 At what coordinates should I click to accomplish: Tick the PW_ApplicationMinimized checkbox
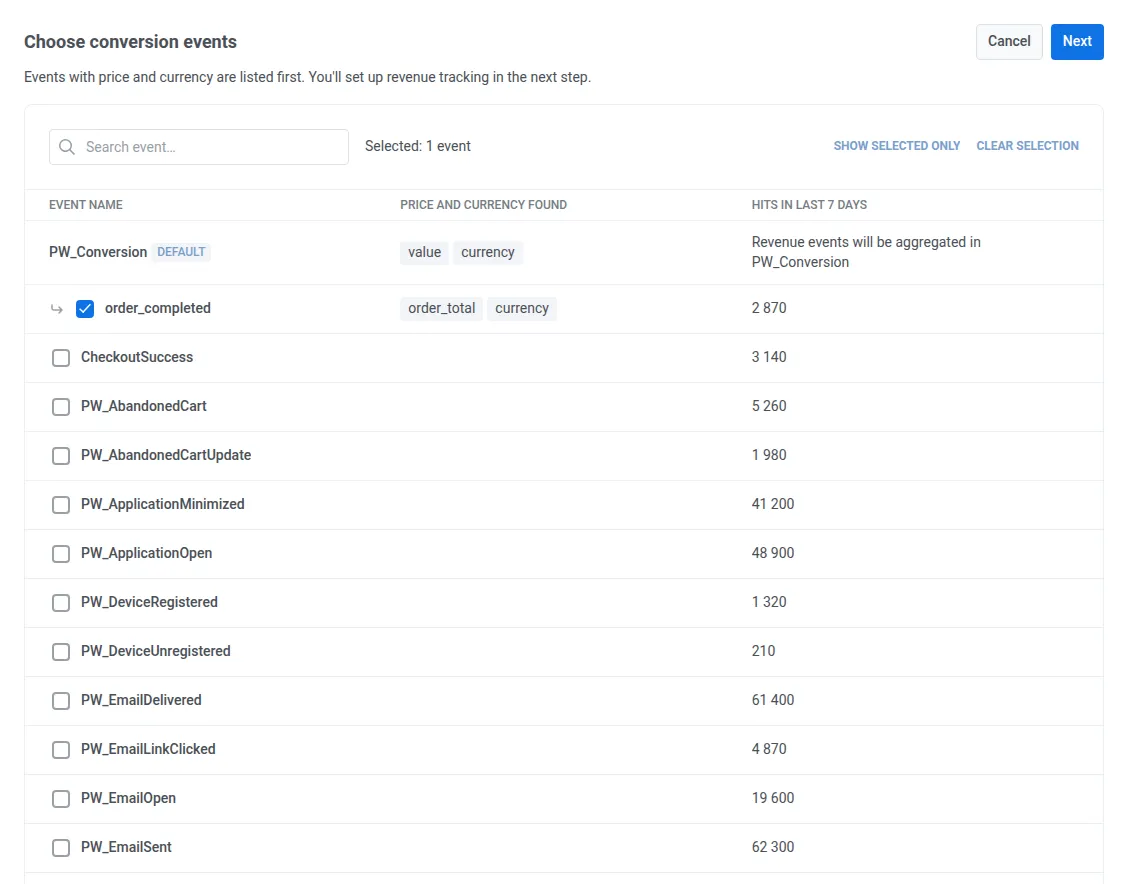click(61, 504)
